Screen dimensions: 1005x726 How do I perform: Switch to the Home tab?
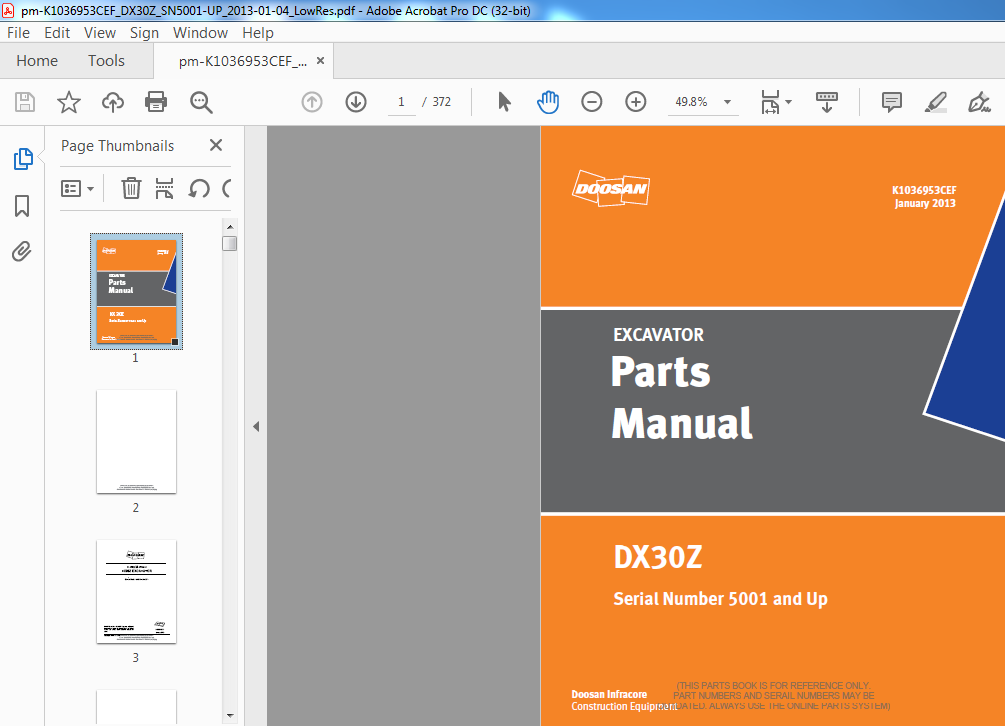[37, 61]
